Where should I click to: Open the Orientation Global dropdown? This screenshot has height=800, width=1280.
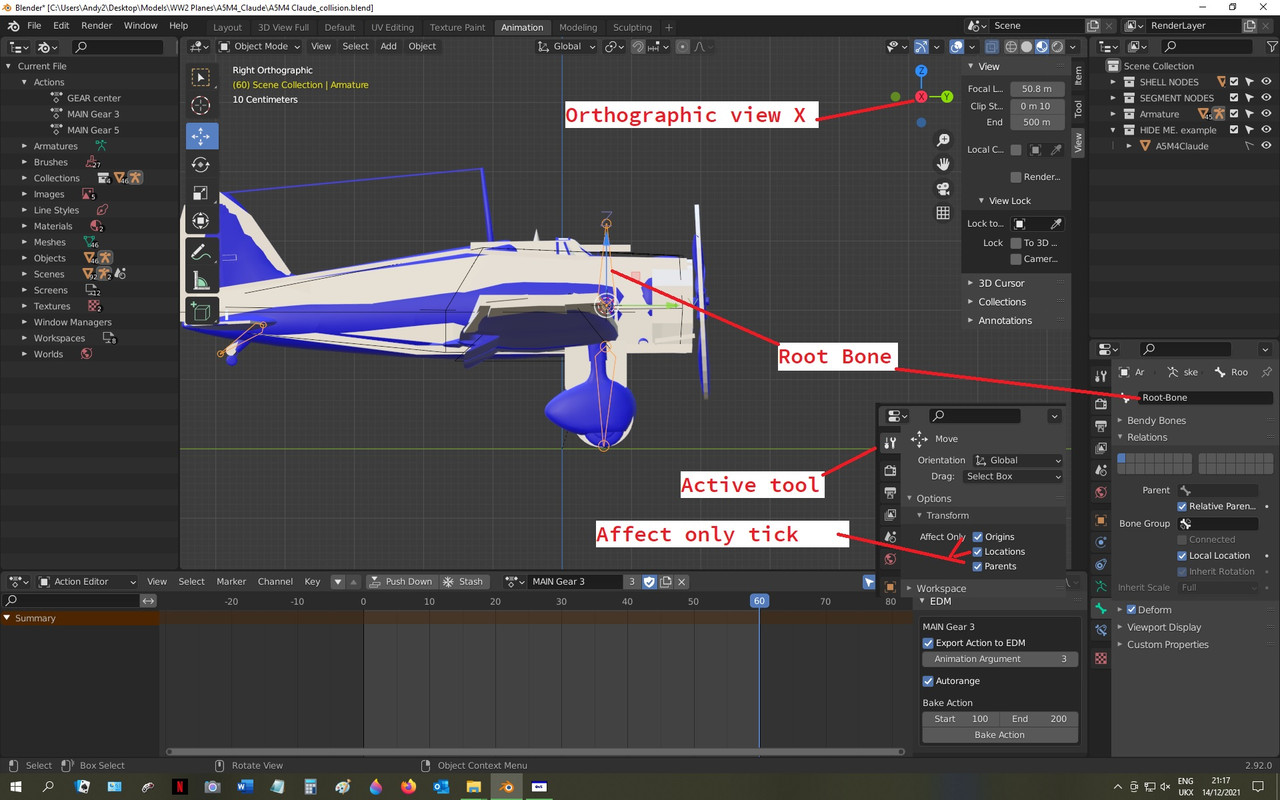[1016, 460]
